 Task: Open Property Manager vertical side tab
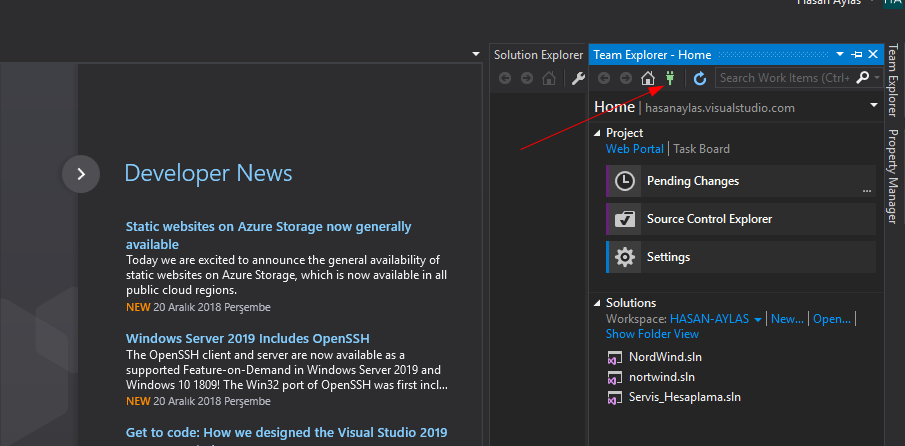(893, 177)
